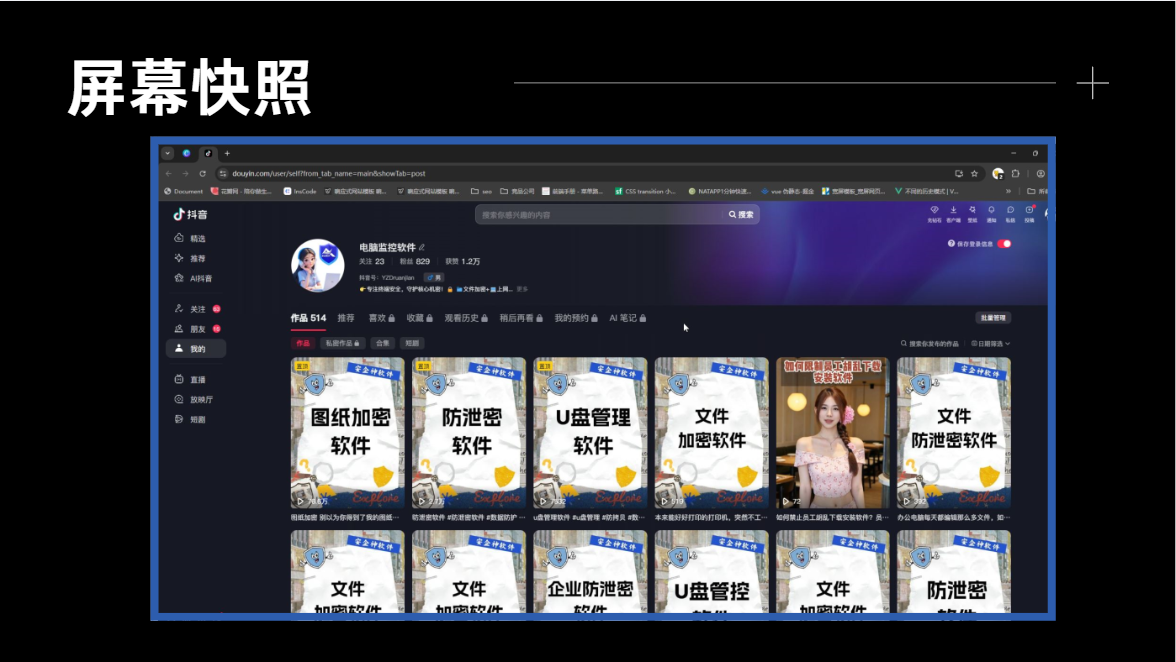This screenshot has width=1176, height=662.
Task: Open the 防泄密软件 video thumbnail
Action: point(469,433)
